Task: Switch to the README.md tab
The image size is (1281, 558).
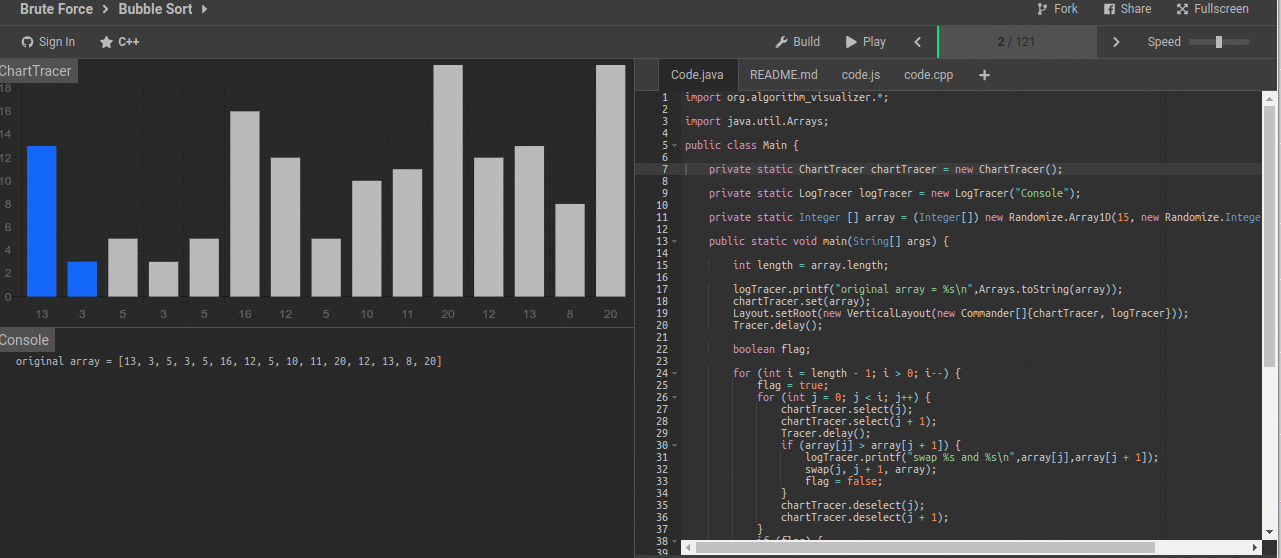Action: coord(783,75)
